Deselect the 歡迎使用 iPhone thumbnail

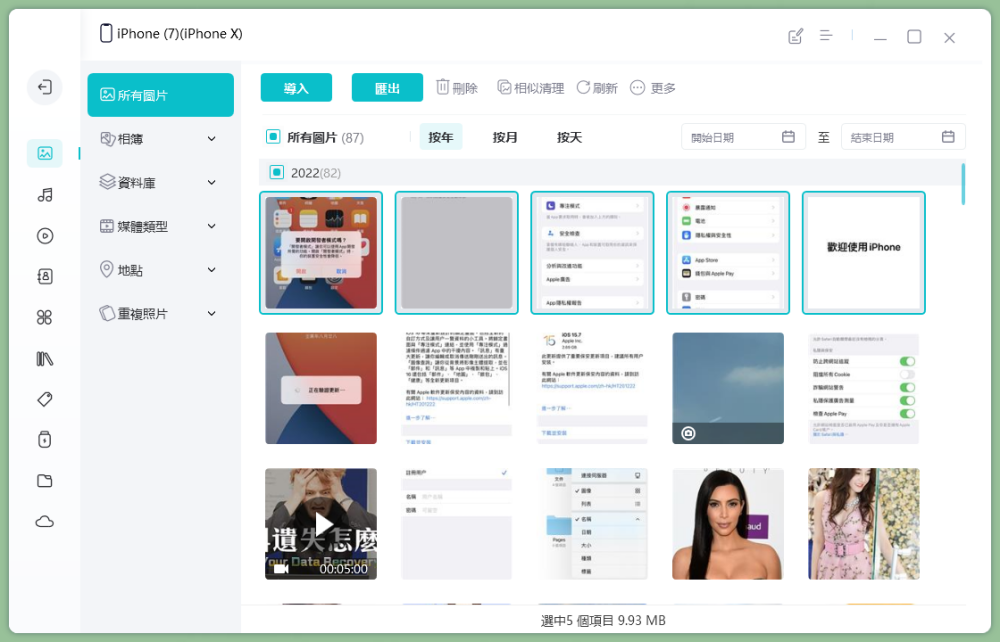tap(863, 253)
